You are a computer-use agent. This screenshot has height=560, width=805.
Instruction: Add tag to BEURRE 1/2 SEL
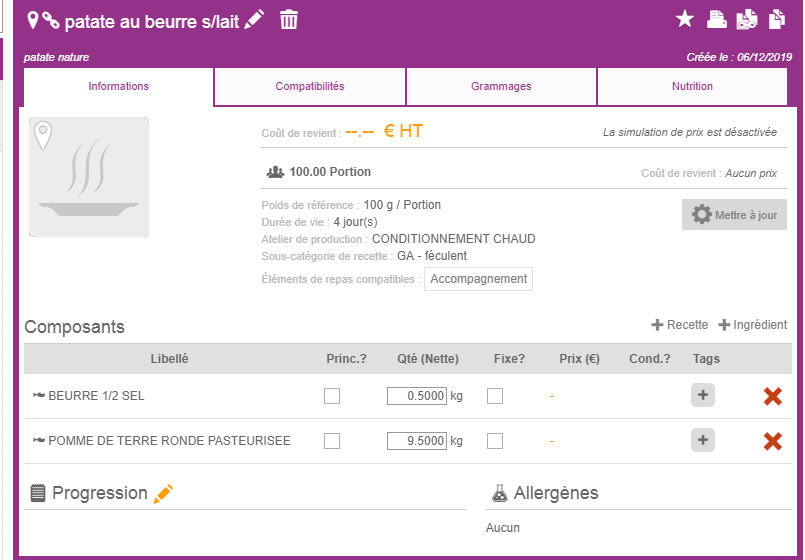point(702,395)
